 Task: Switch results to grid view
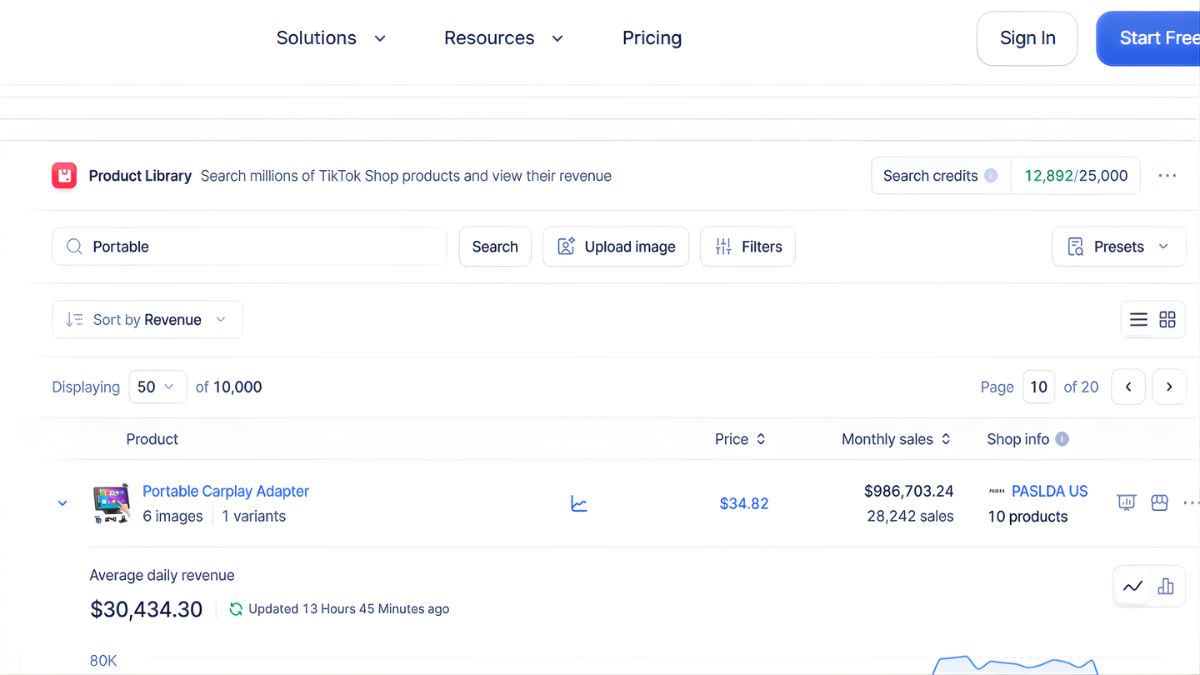click(1167, 319)
